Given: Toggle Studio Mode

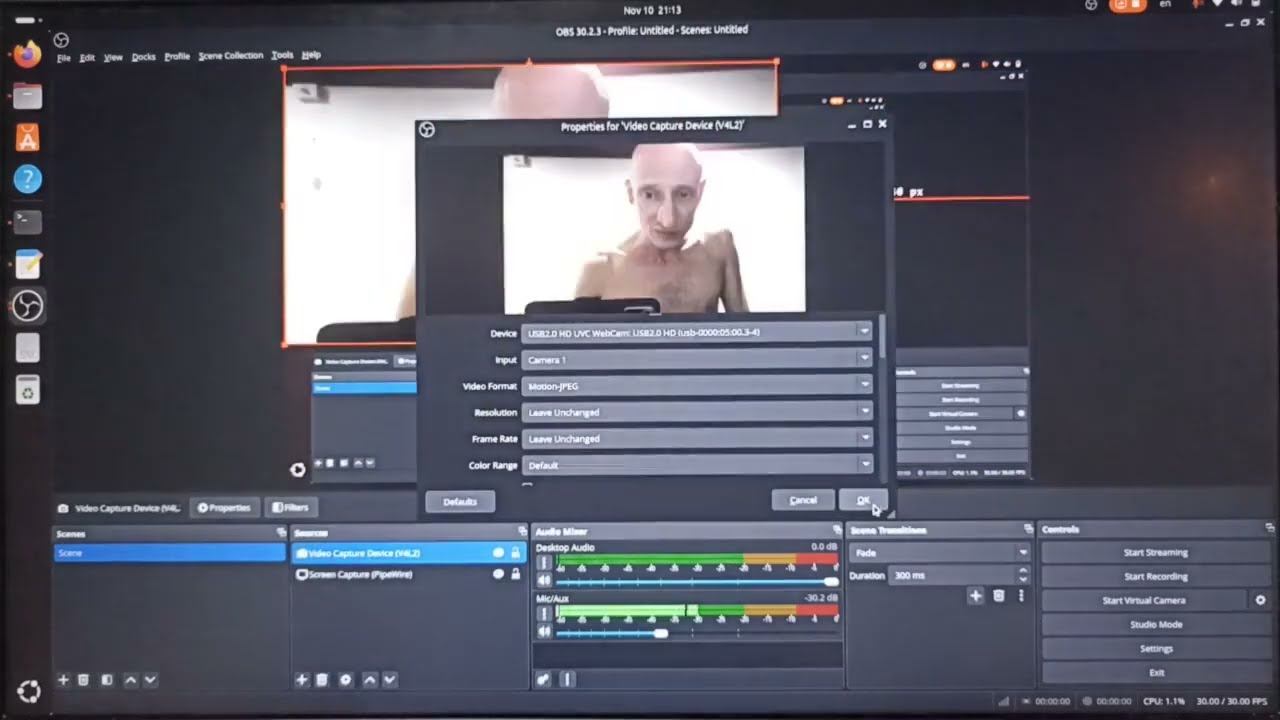Looking at the screenshot, I should click(x=1156, y=624).
